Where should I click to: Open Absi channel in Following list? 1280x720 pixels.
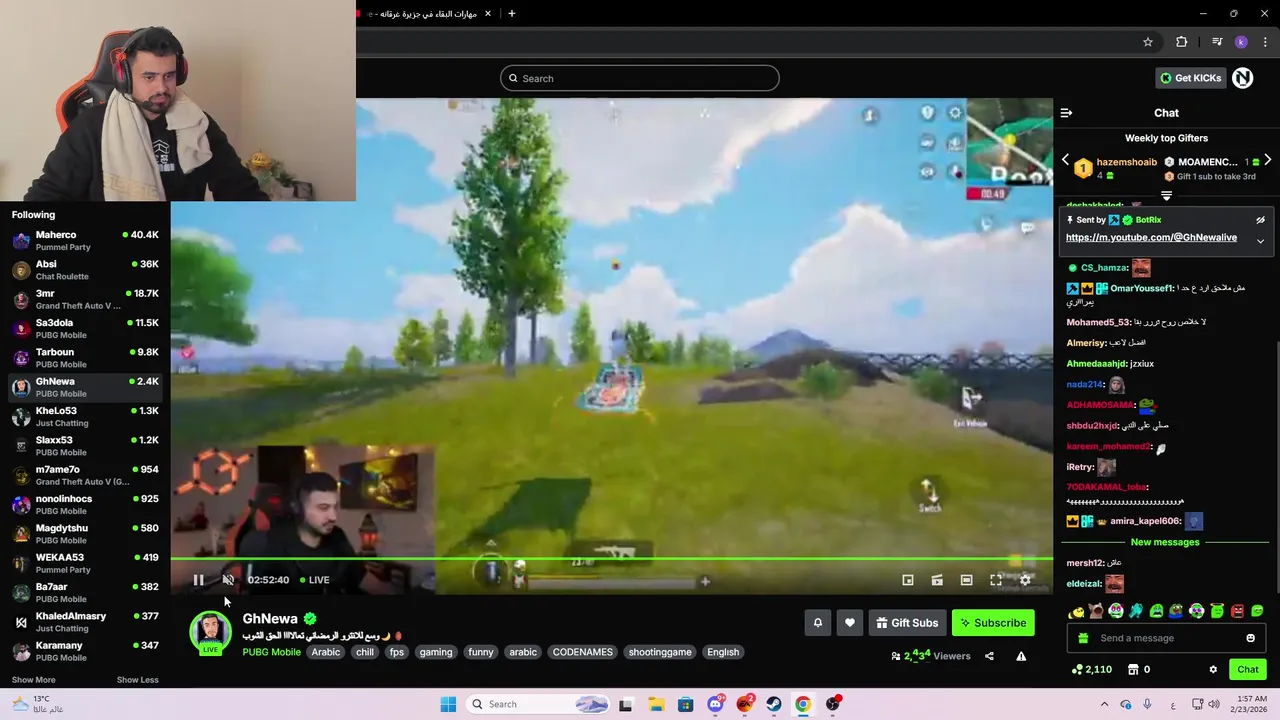[x=85, y=270]
